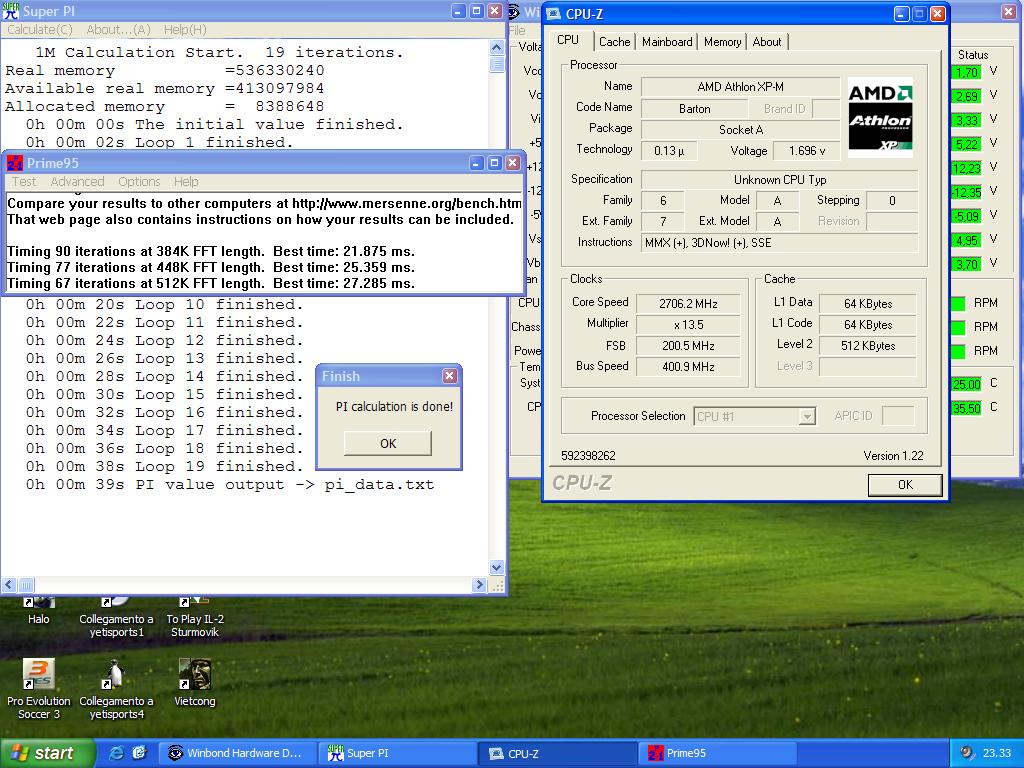Click the Prime95 title bar icon
This screenshot has height=768, width=1024.
click(14, 163)
